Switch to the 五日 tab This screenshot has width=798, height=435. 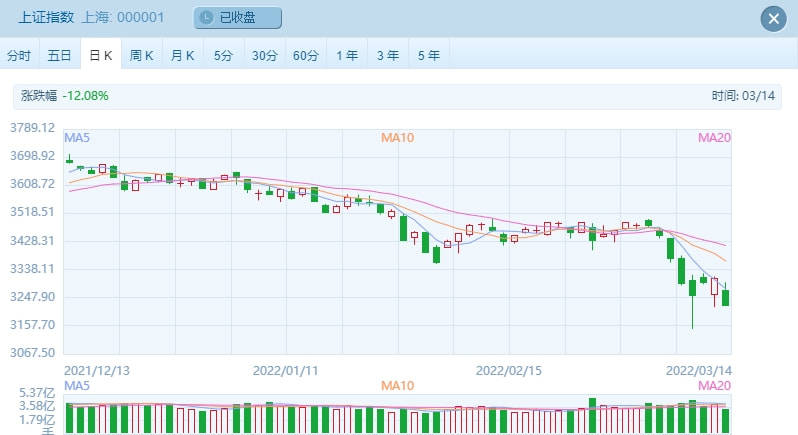(60, 55)
